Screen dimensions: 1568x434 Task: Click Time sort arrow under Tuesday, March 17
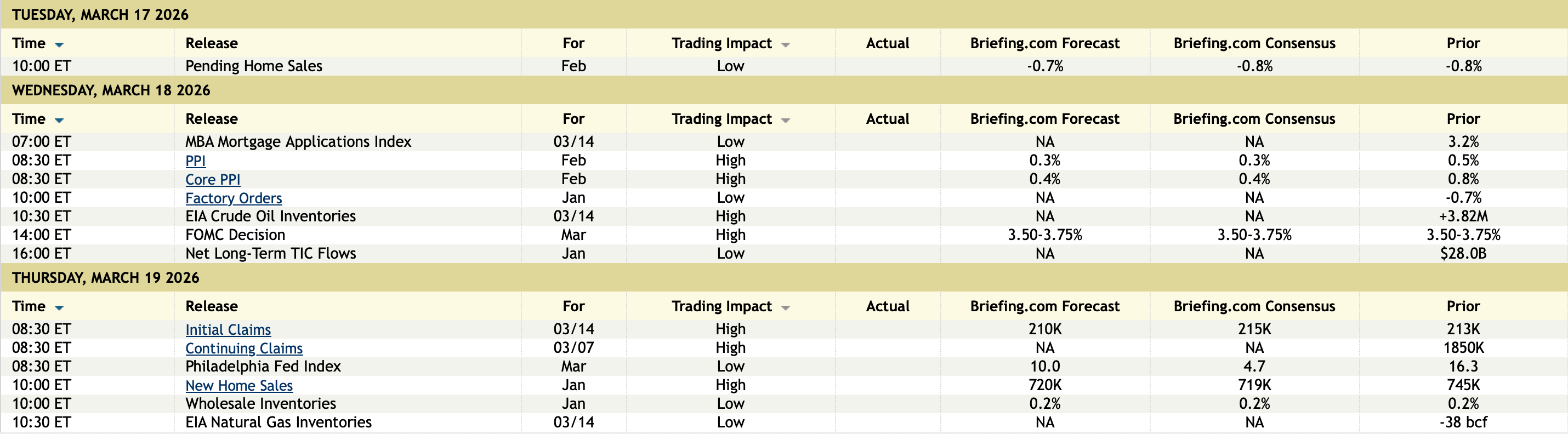[59, 44]
